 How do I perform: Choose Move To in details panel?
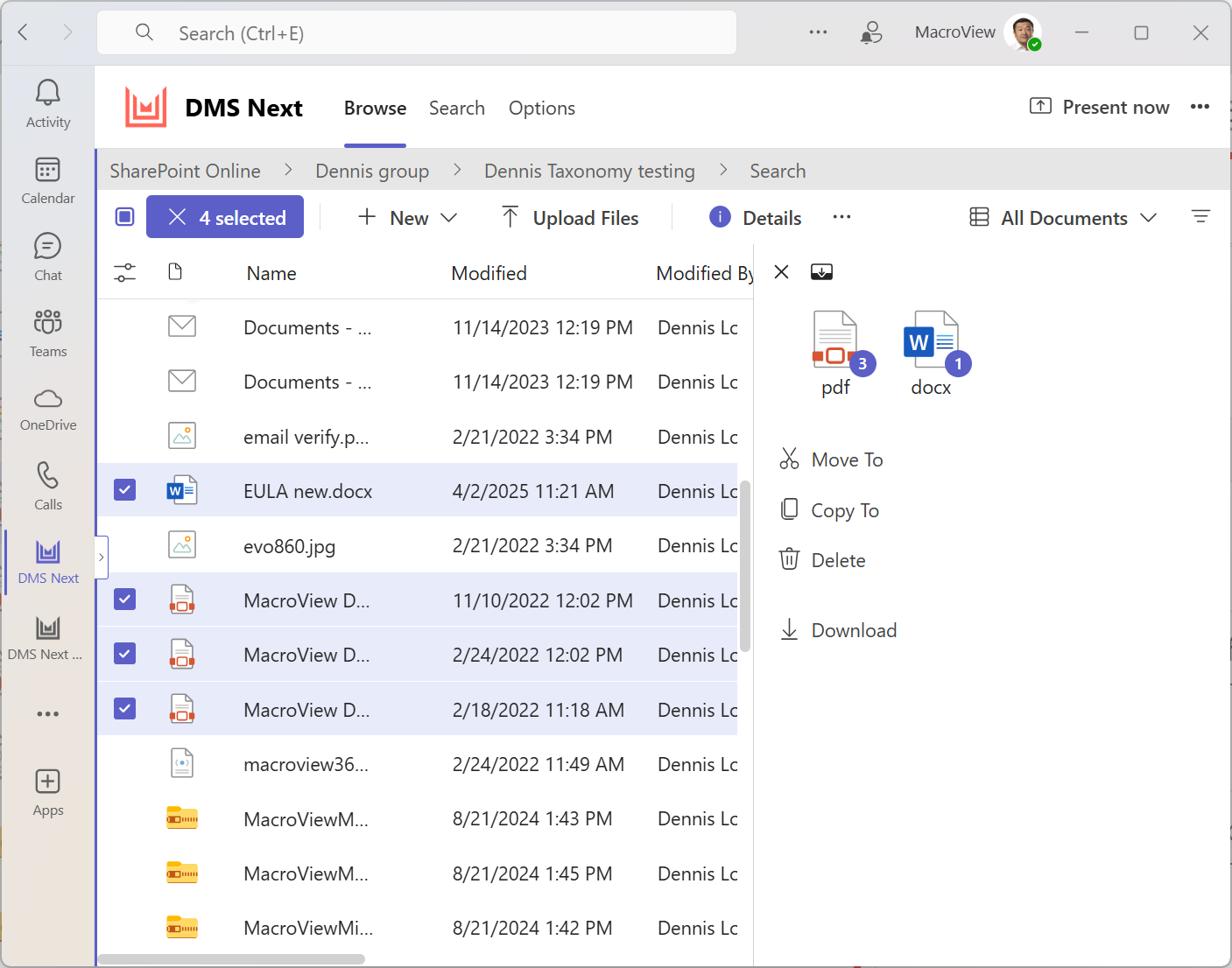tap(831, 459)
